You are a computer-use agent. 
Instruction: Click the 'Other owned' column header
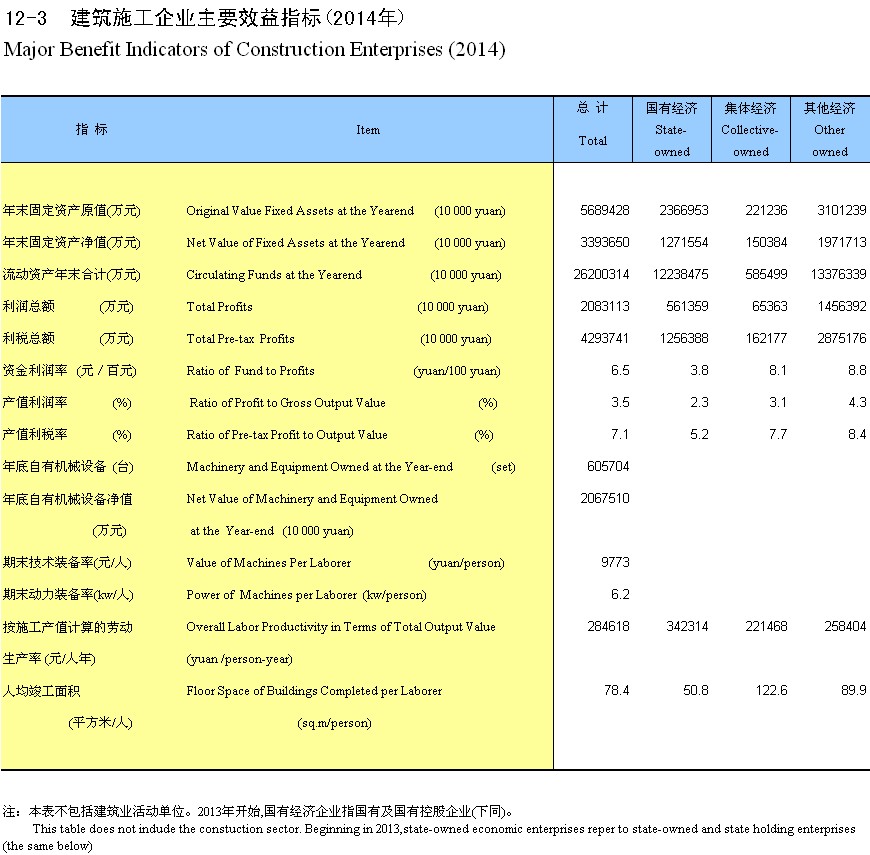(x=829, y=130)
